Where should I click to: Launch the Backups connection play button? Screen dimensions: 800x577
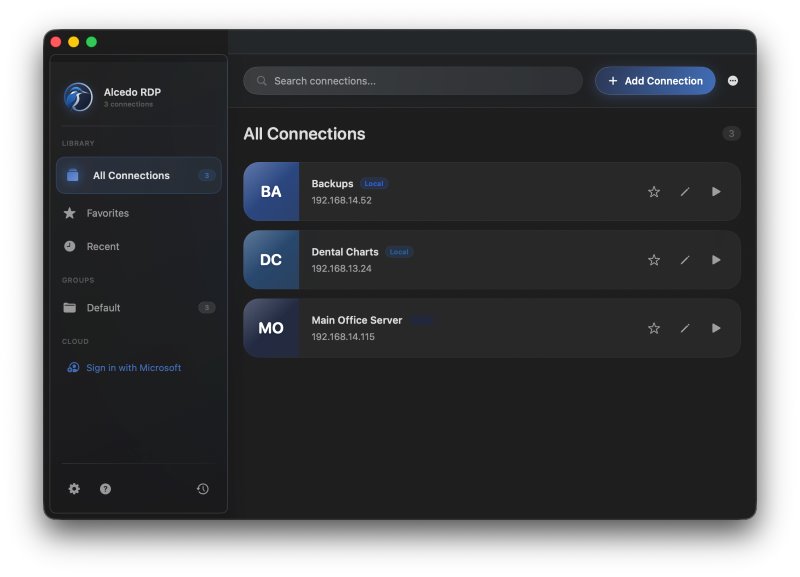pos(716,192)
